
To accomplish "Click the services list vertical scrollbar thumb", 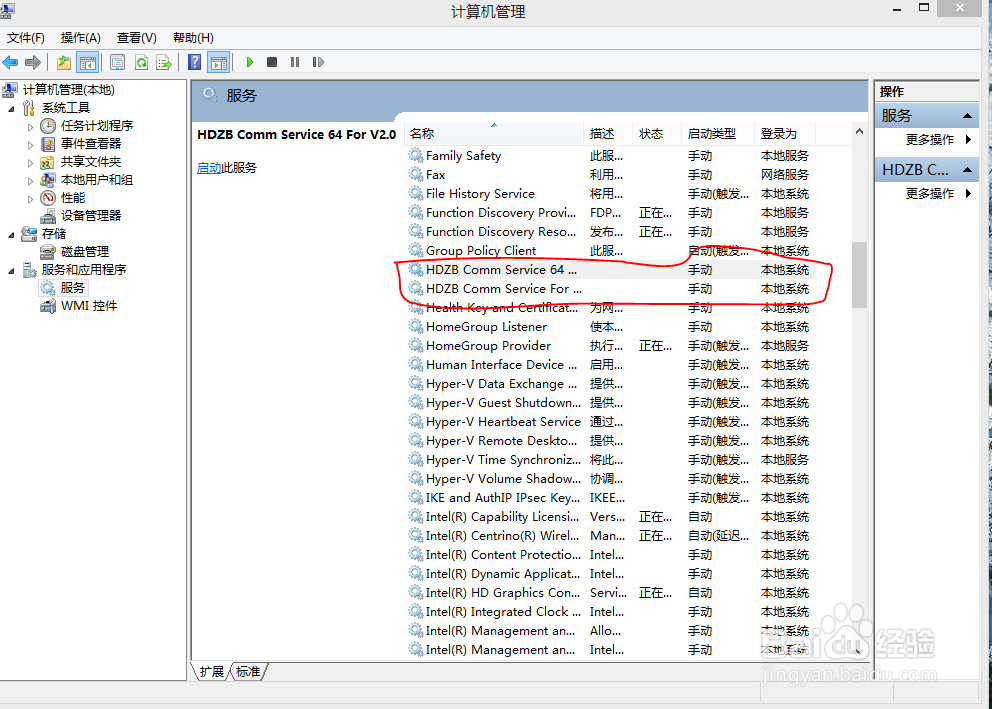I will (859, 274).
